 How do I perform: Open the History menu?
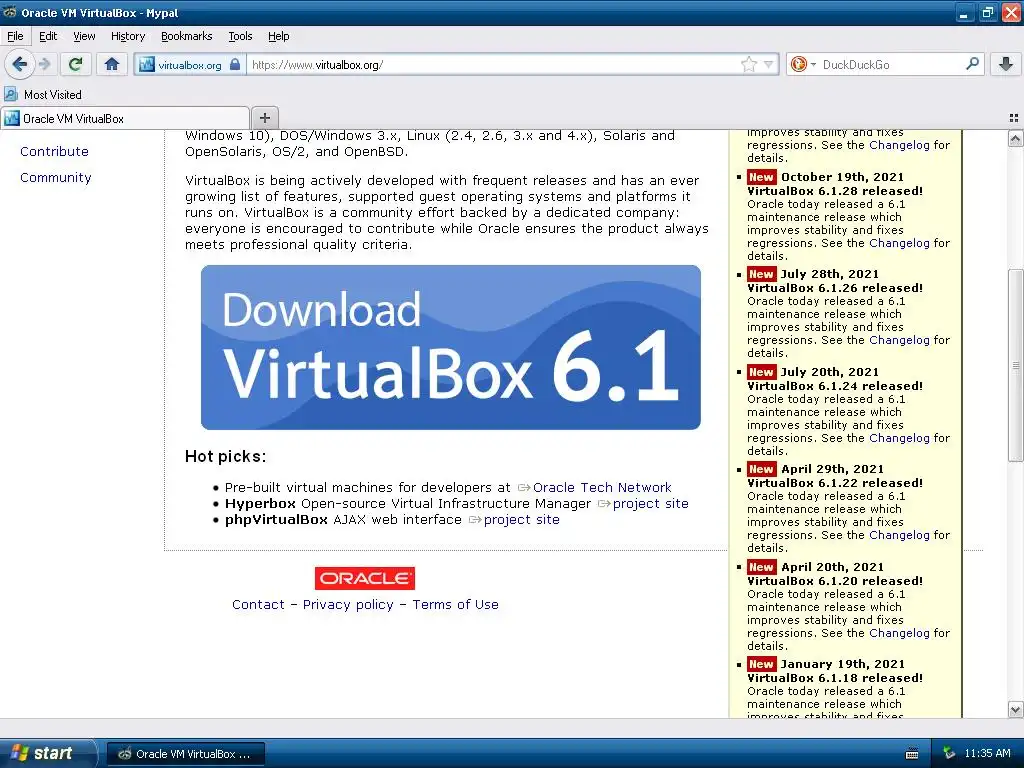pos(127,37)
